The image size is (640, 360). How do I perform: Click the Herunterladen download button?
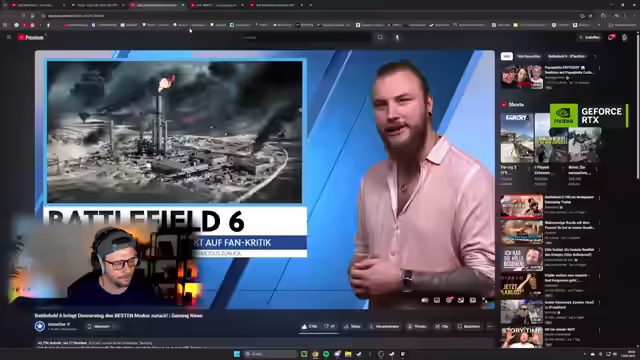point(384,327)
